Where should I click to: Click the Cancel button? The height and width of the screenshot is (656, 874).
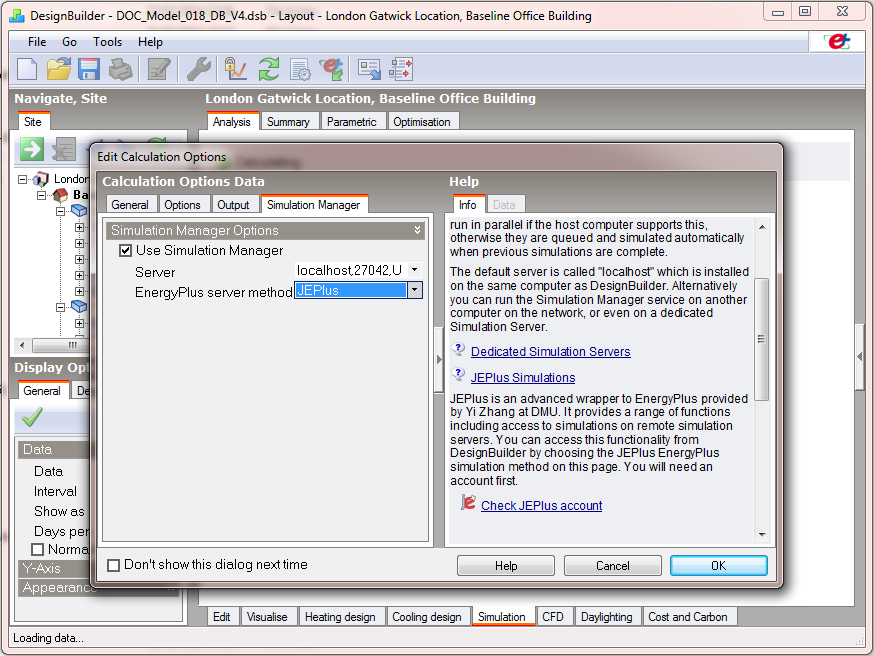[613, 566]
